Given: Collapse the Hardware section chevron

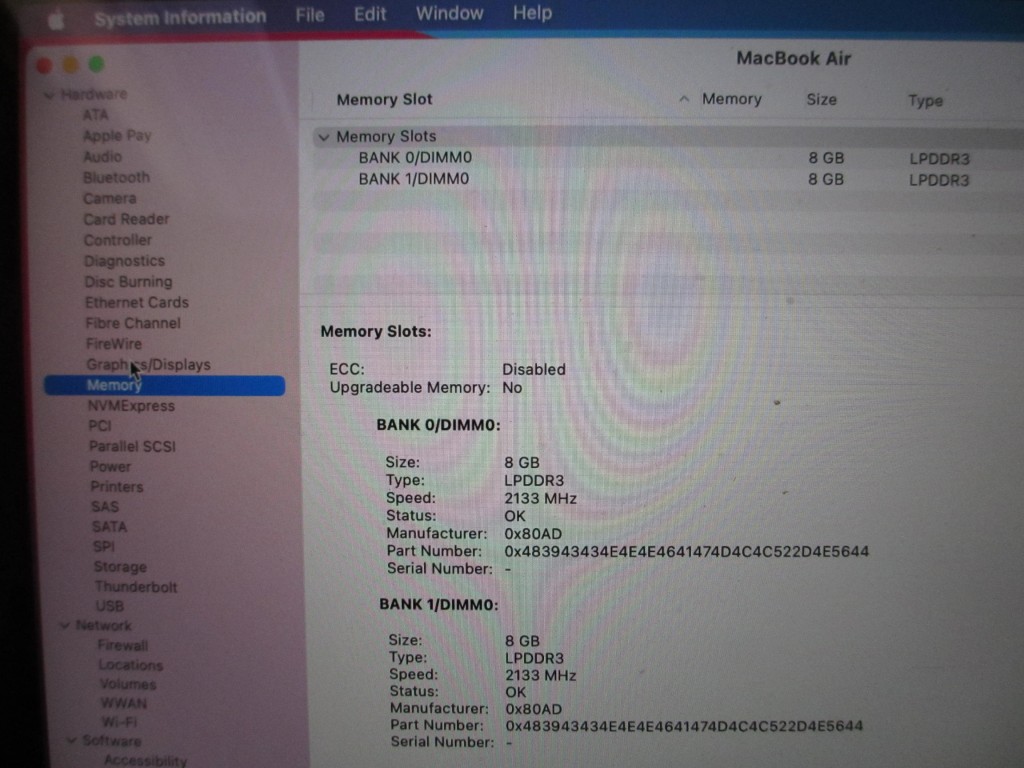Looking at the screenshot, I should pyautogui.click(x=50, y=95).
